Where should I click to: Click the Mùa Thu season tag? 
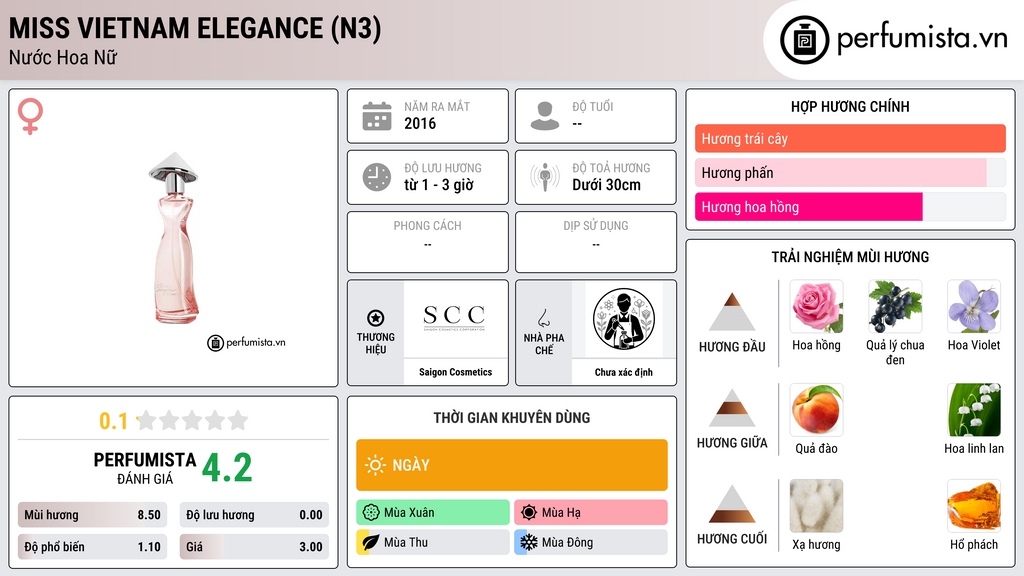pos(433,542)
